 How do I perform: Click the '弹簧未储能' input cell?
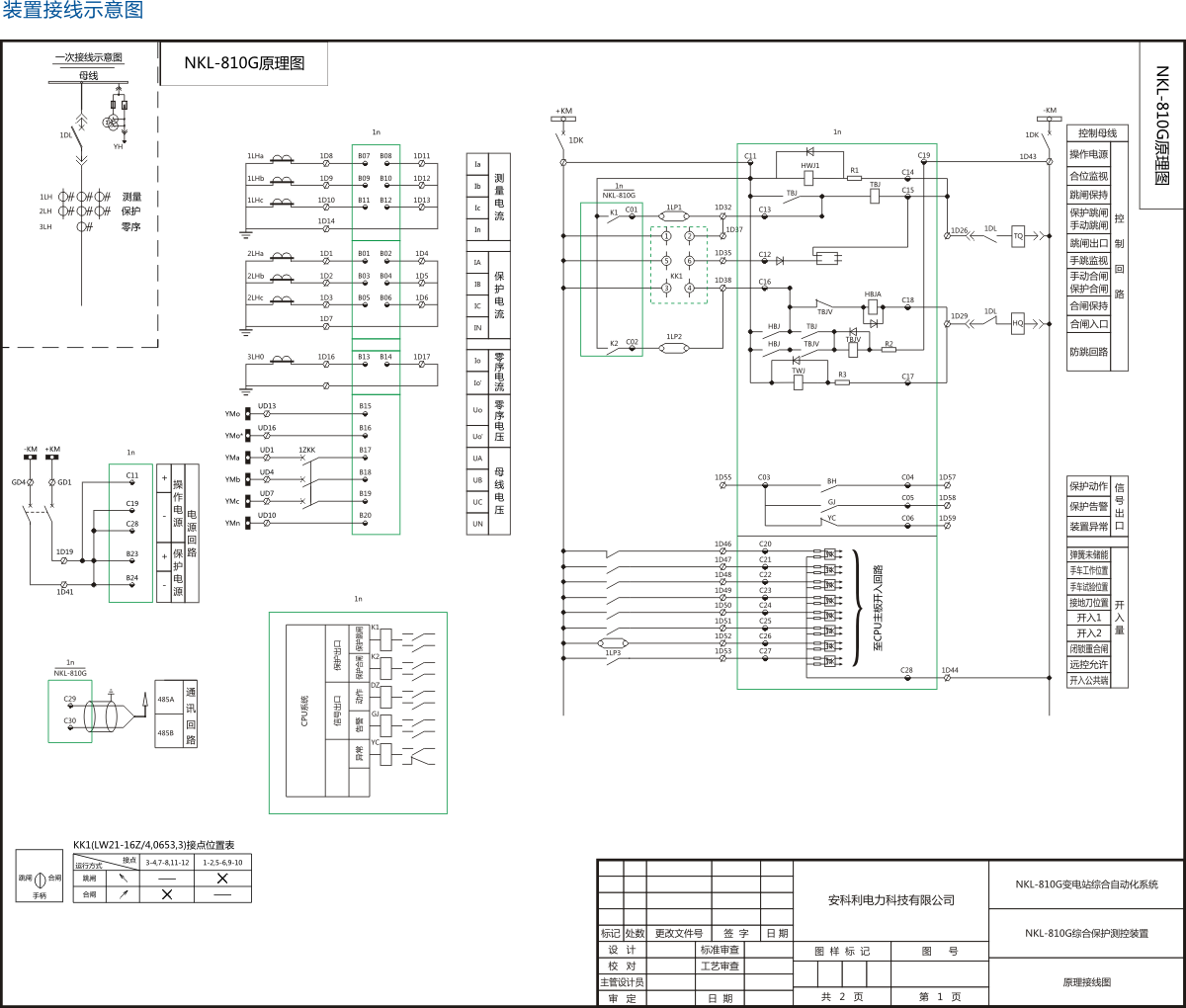point(1089,554)
